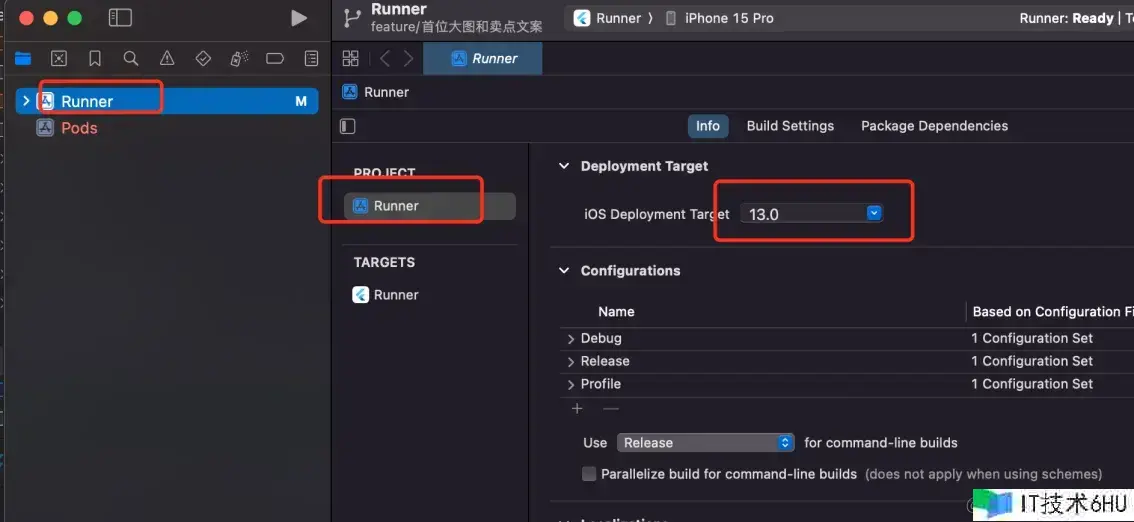Open the Find navigator magnifier icon
Viewport: 1134px width, 522px height.
click(131, 59)
